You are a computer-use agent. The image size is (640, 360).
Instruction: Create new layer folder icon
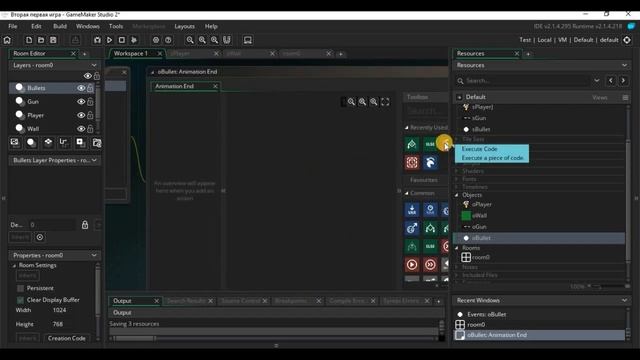pos(96,142)
